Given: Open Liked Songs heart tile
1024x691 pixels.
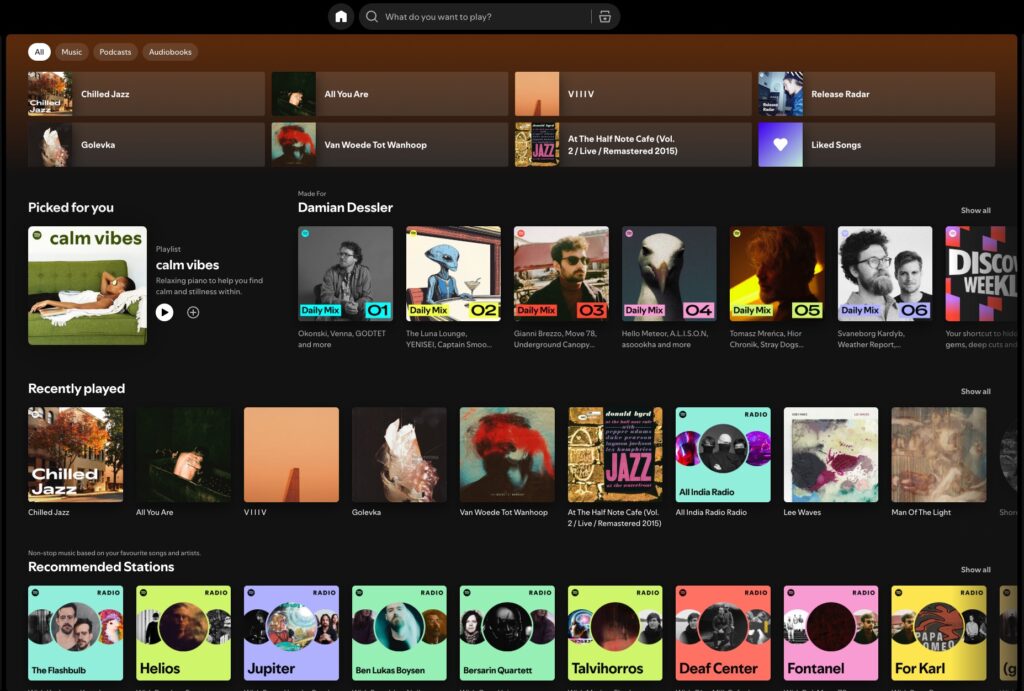Looking at the screenshot, I should pyautogui.click(x=780, y=145).
